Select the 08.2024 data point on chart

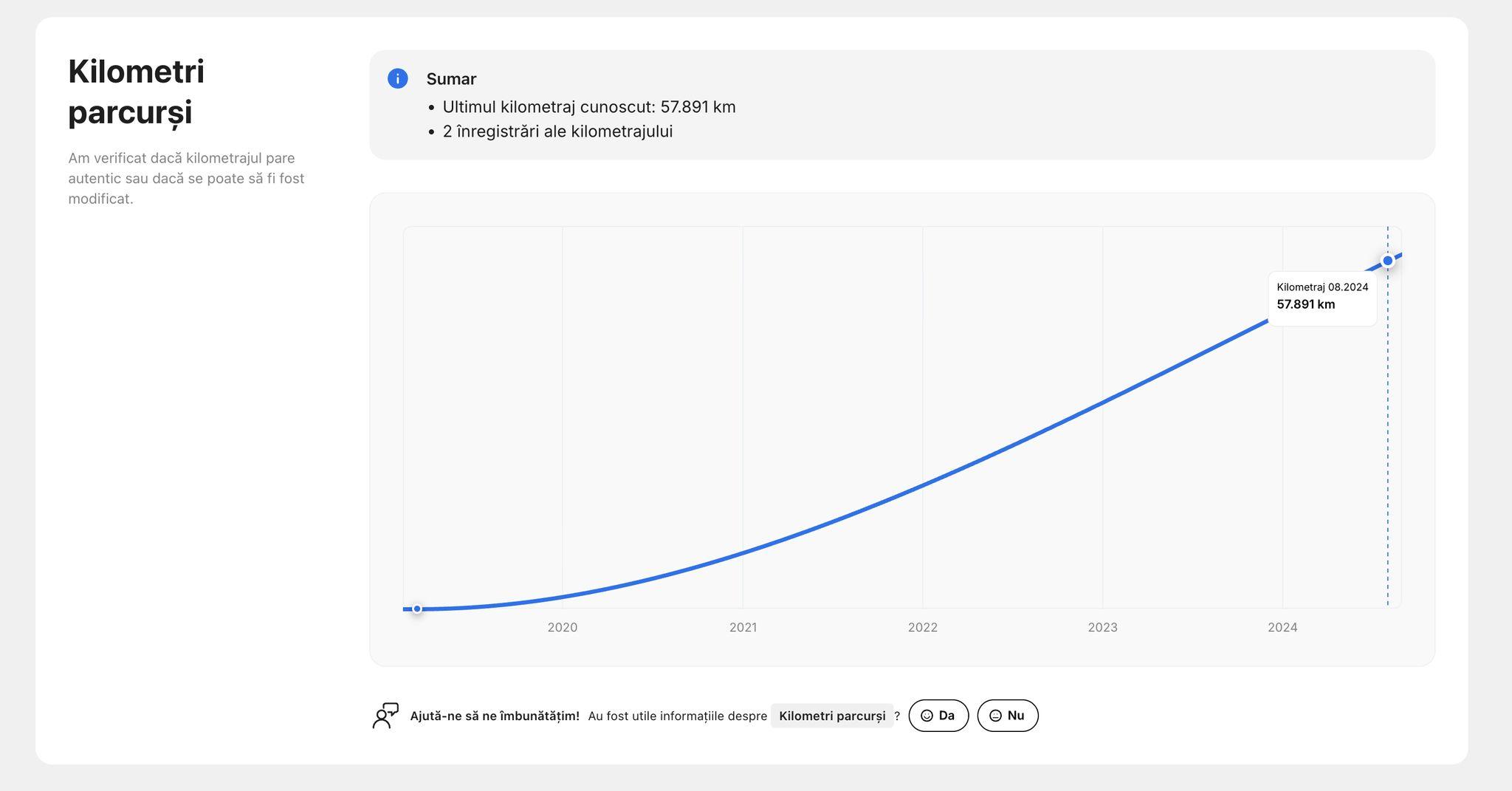click(x=1387, y=261)
